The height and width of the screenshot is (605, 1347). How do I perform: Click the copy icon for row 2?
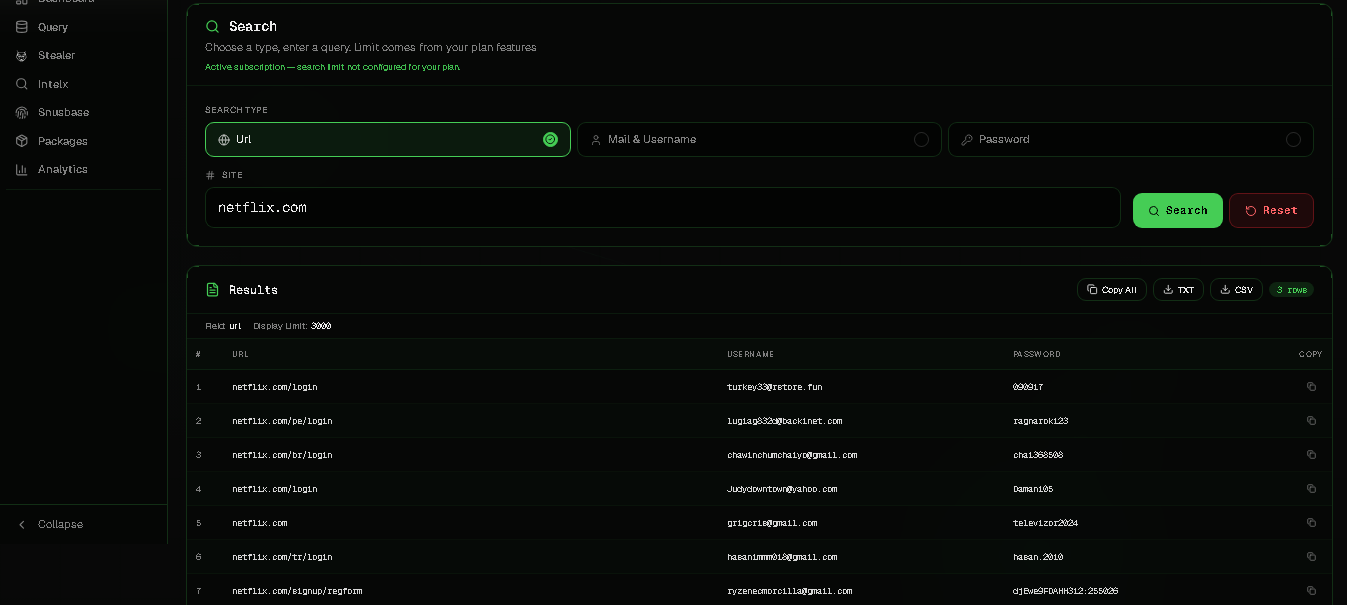[1311, 421]
